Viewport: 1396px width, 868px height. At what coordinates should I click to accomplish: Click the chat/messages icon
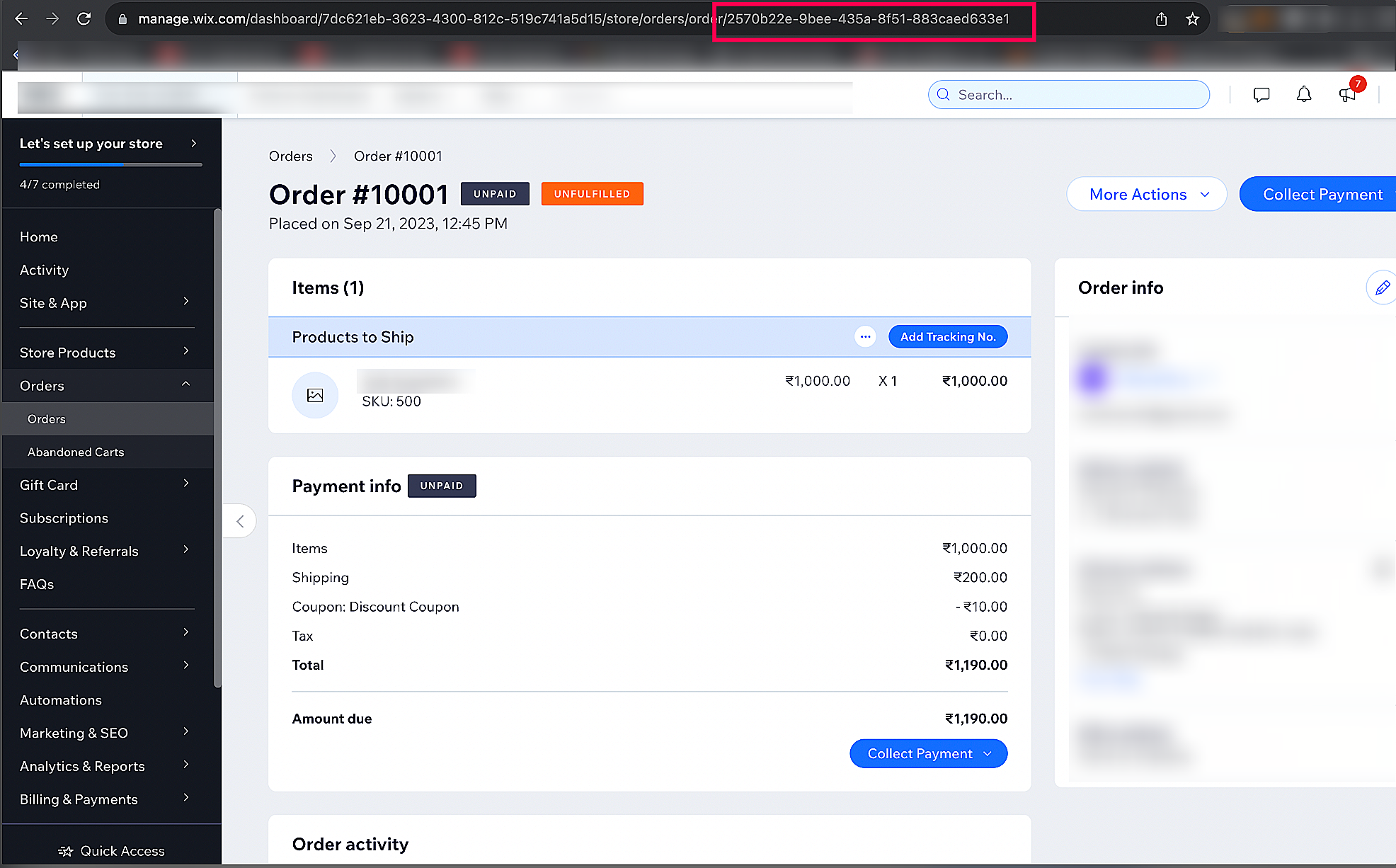(x=1262, y=94)
